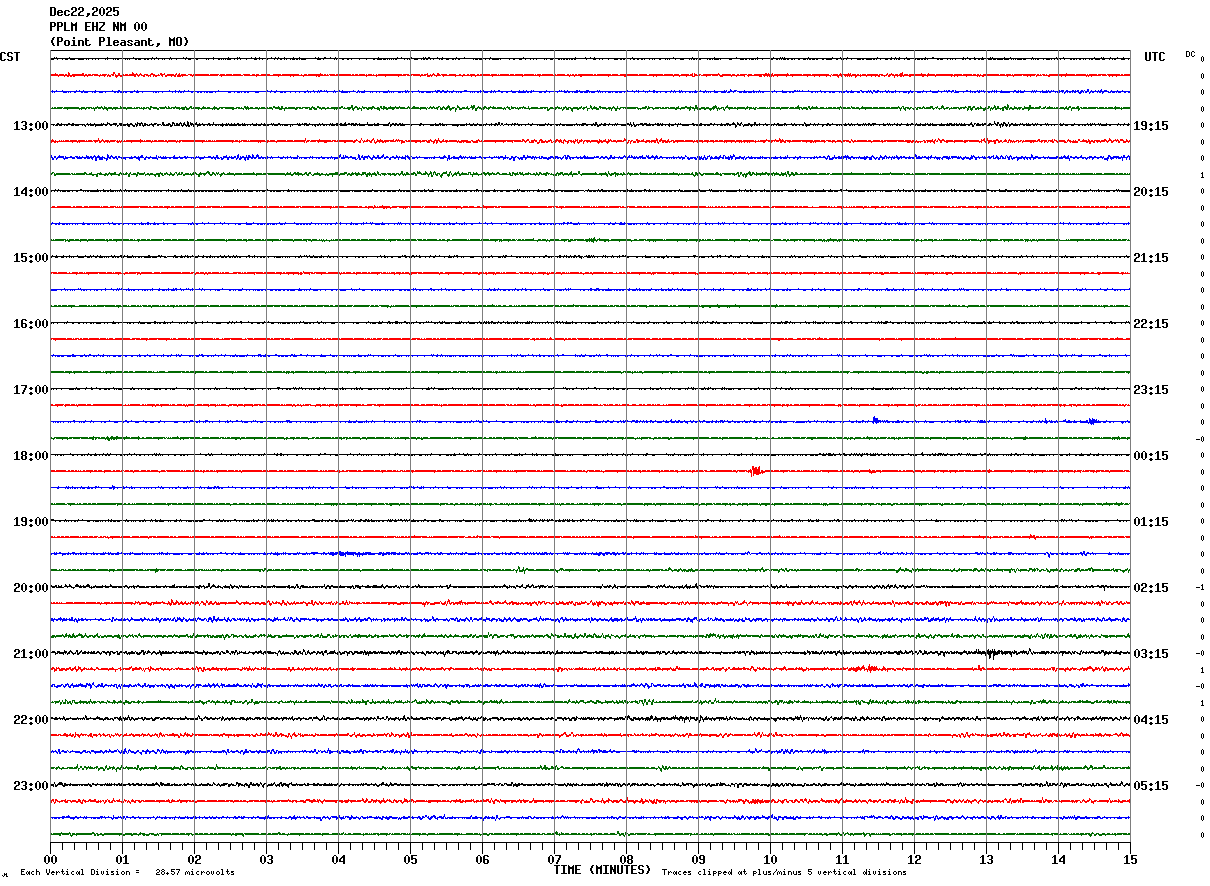Click minute 04 on the time axis
The image size is (1210, 886).
(338, 859)
